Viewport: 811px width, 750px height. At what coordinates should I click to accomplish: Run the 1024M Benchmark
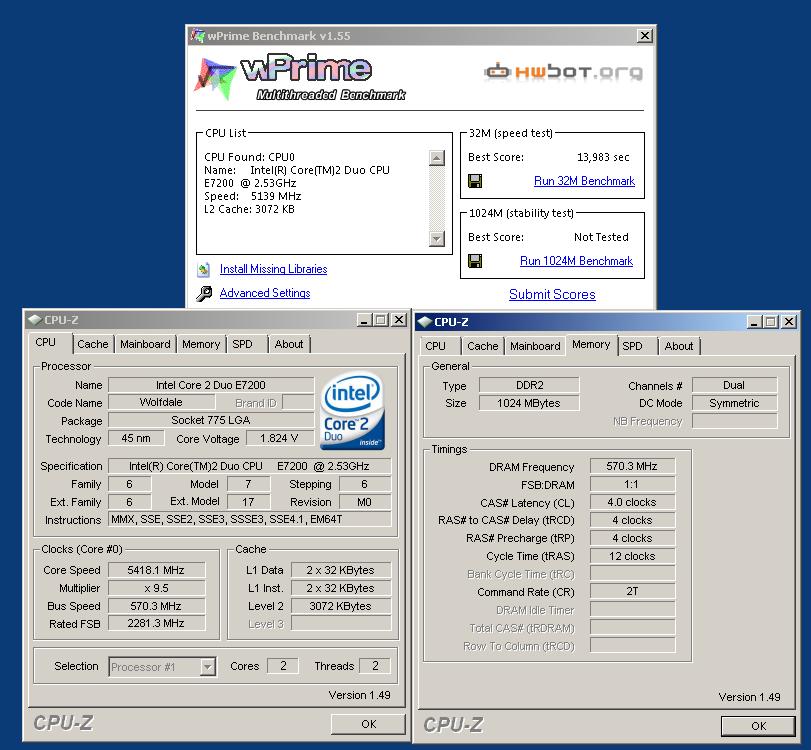(576, 261)
